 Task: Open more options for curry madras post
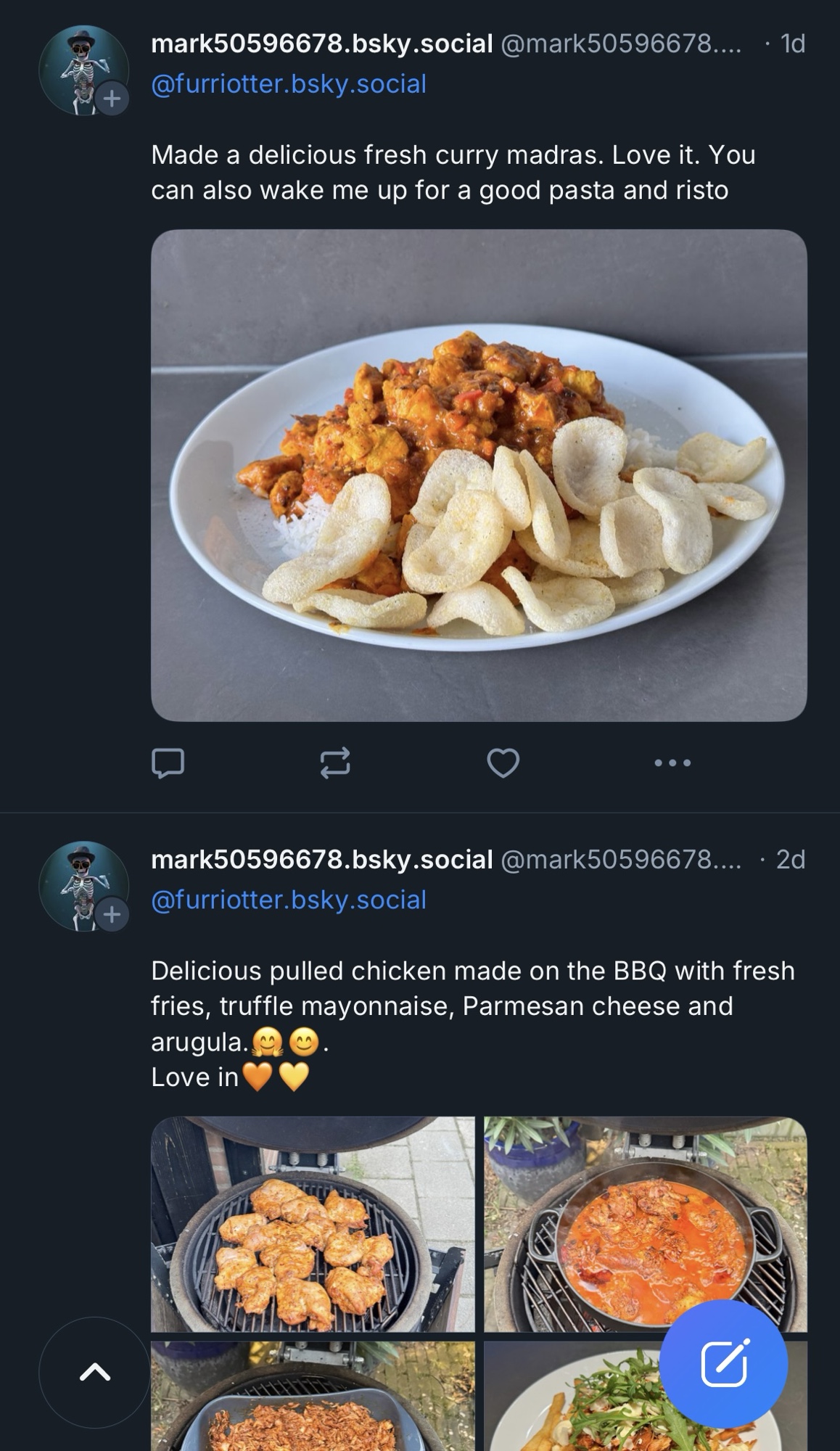pos(672,763)
